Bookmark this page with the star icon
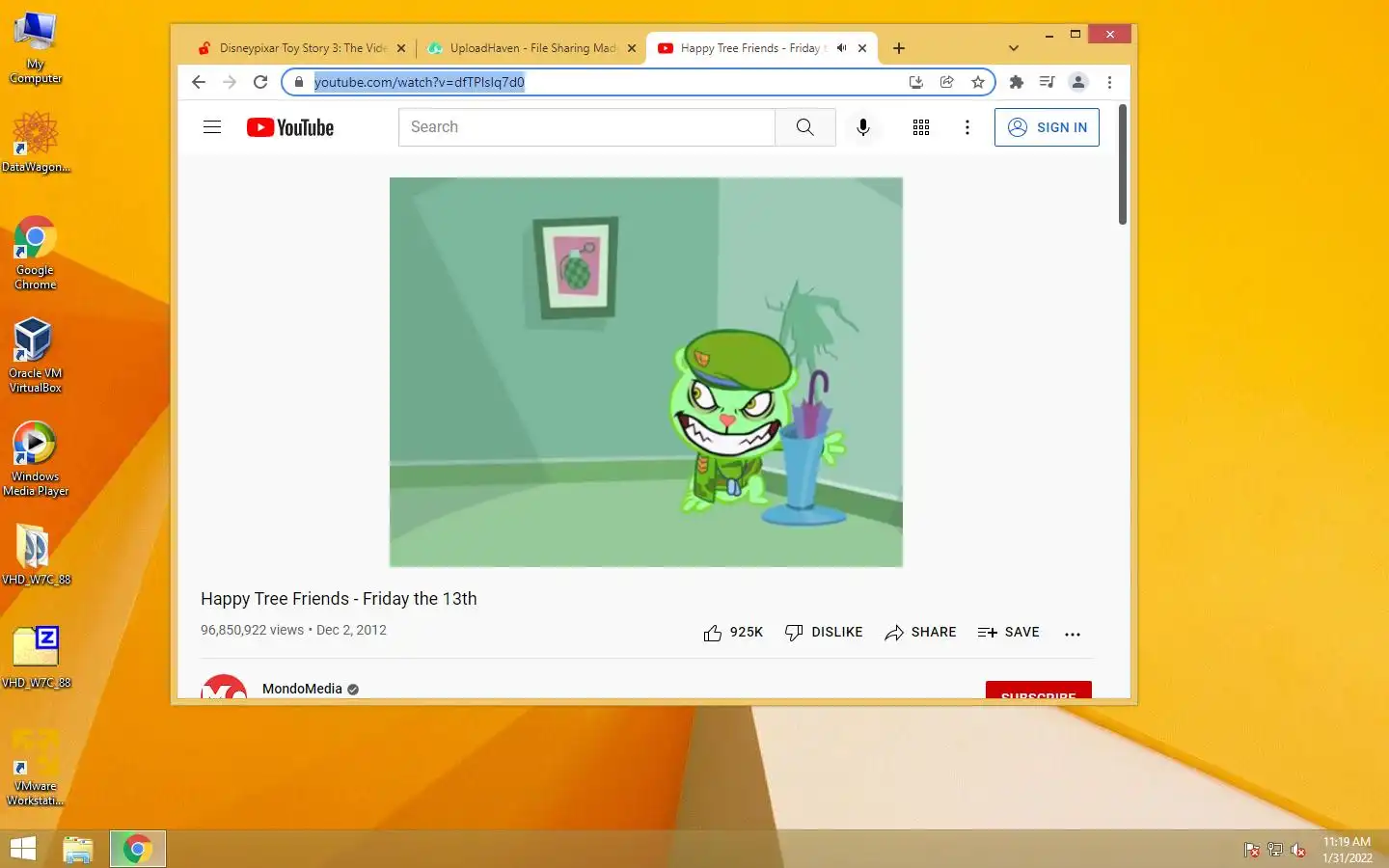The image size is (1389, 868). (x=978, y=82)
